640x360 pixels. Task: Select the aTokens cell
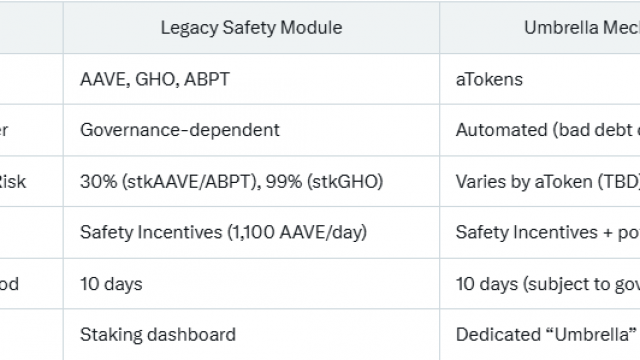click(x=540, y=79)
